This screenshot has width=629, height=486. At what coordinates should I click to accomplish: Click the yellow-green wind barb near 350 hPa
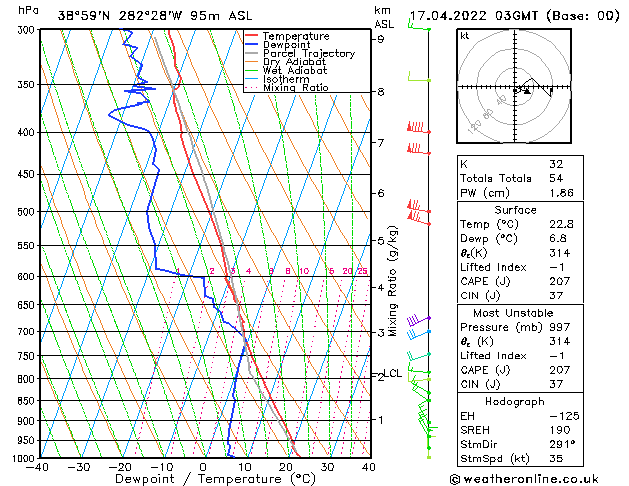click(418, 79)
